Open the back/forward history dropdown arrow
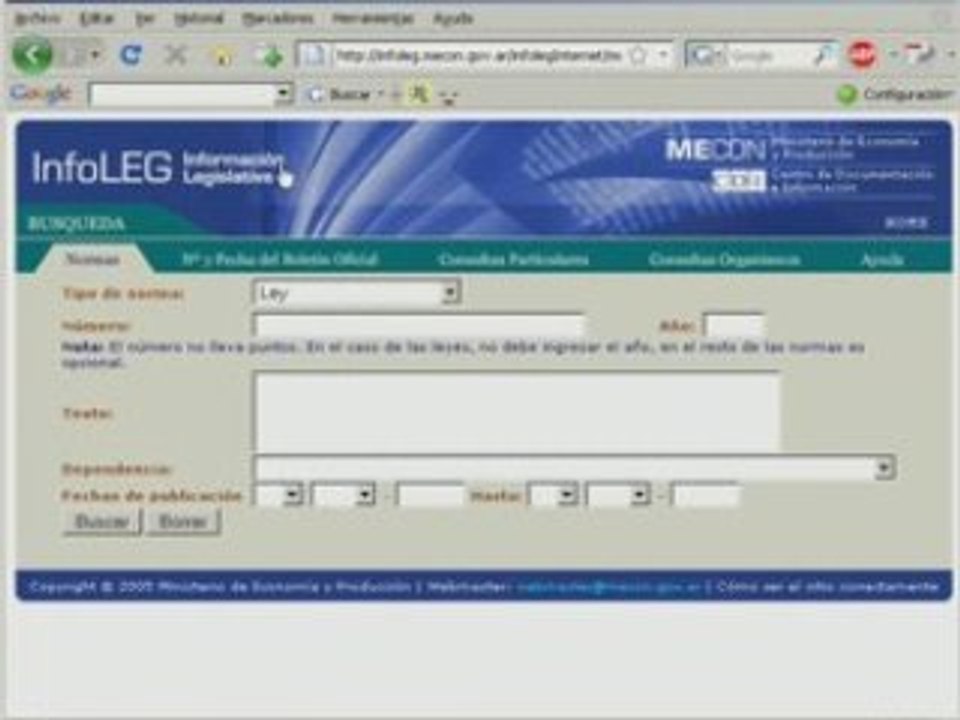 [96, 55]
